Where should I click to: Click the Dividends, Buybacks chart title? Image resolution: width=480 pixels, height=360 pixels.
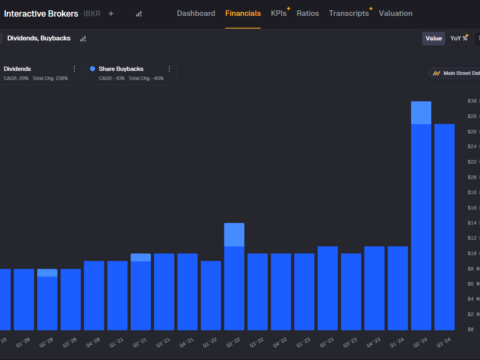coord(39,38)
